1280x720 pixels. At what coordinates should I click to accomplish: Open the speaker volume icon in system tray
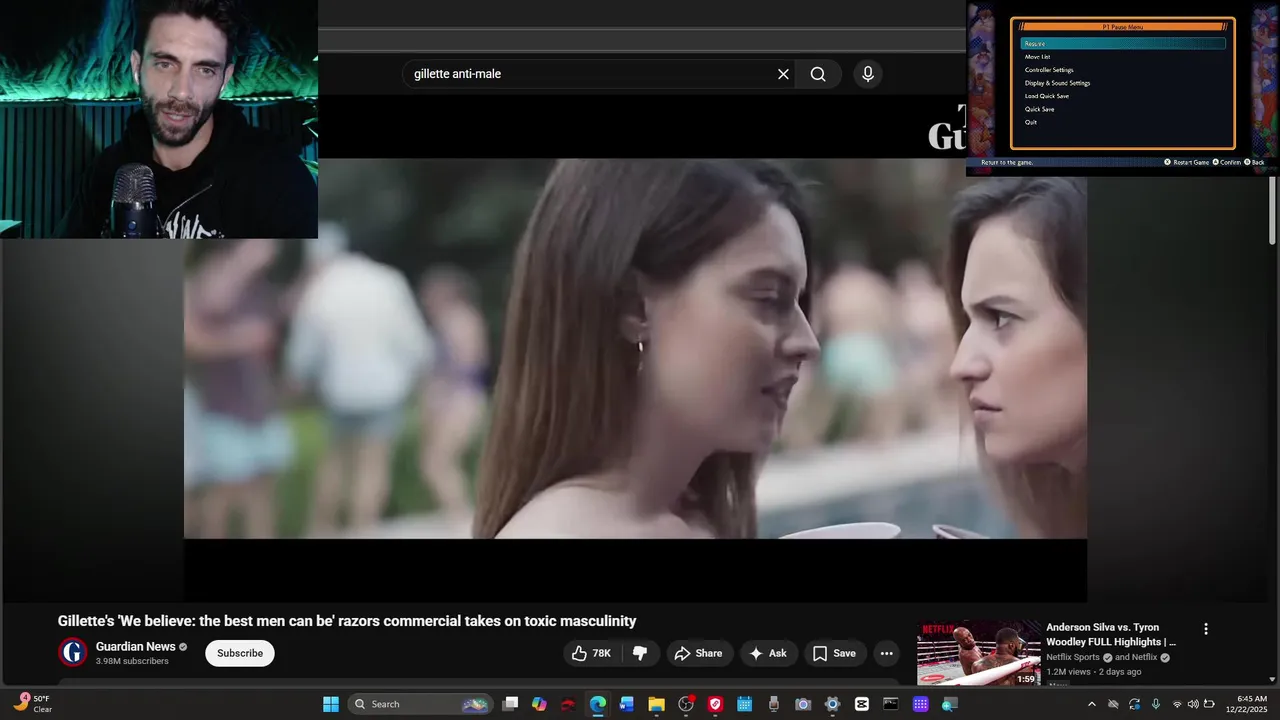coord(1193,704)
